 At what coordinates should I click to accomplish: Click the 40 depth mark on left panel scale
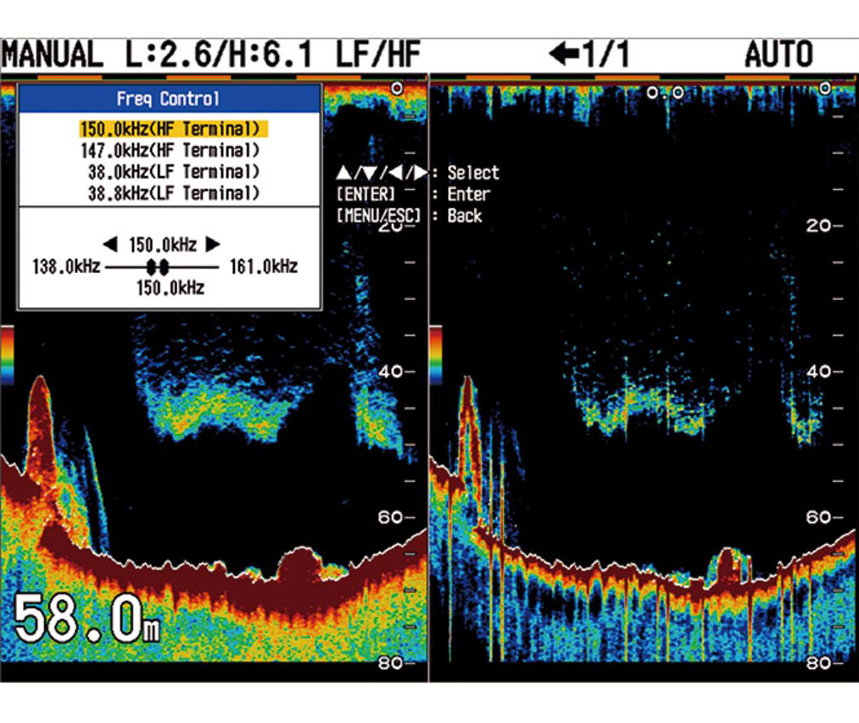point(391,371)
